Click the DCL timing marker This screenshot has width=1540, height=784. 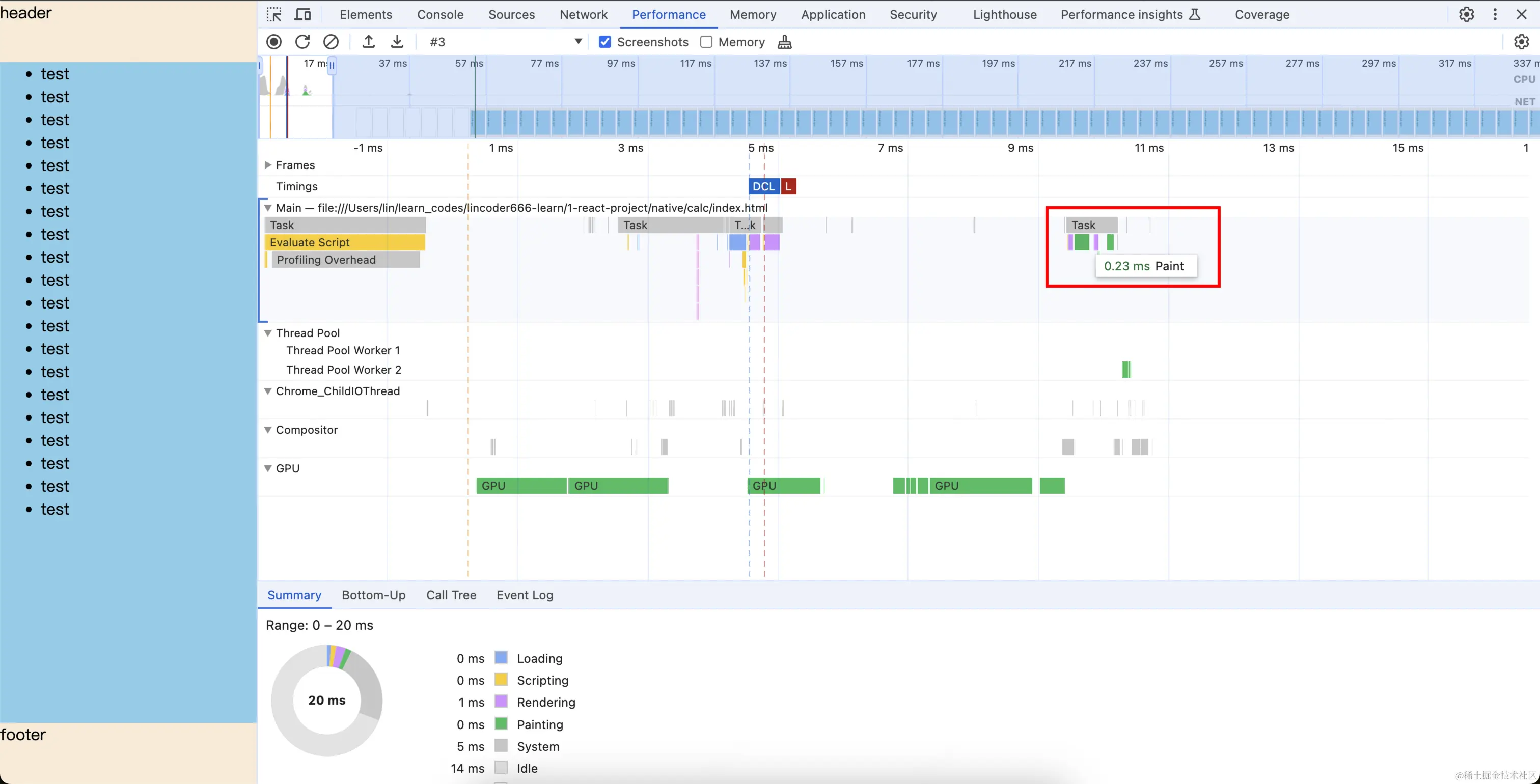click(x=763, y=186)
